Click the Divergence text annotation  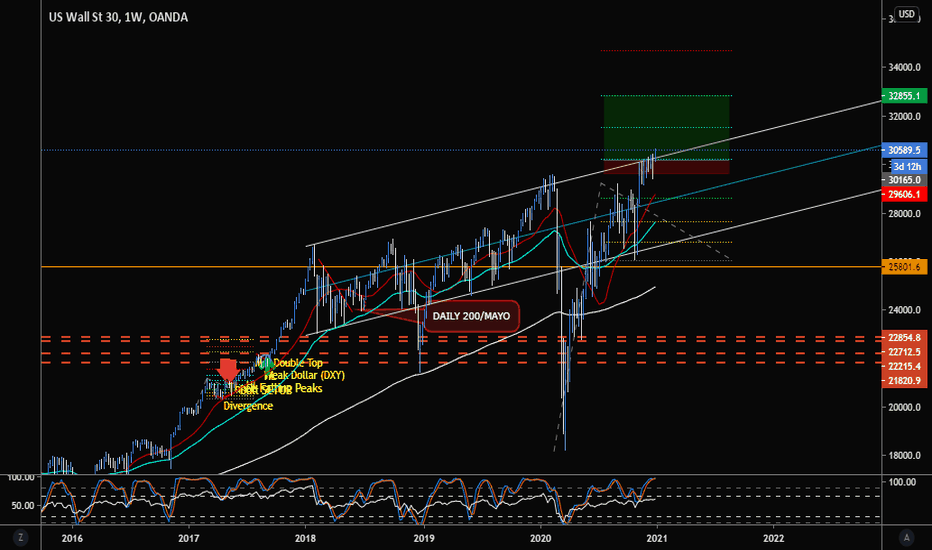248,406
